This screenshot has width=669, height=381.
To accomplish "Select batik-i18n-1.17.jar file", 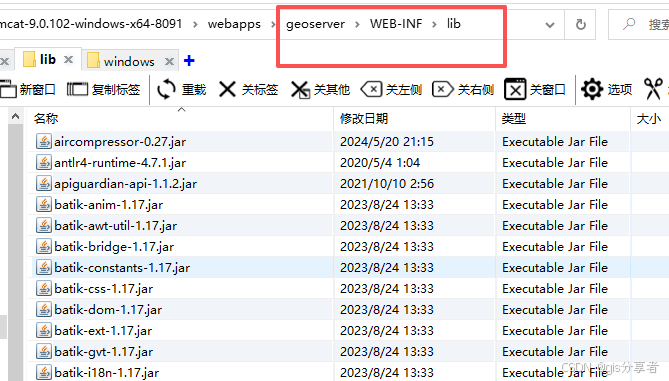I will pyautogui.click(x=107, y=372).
